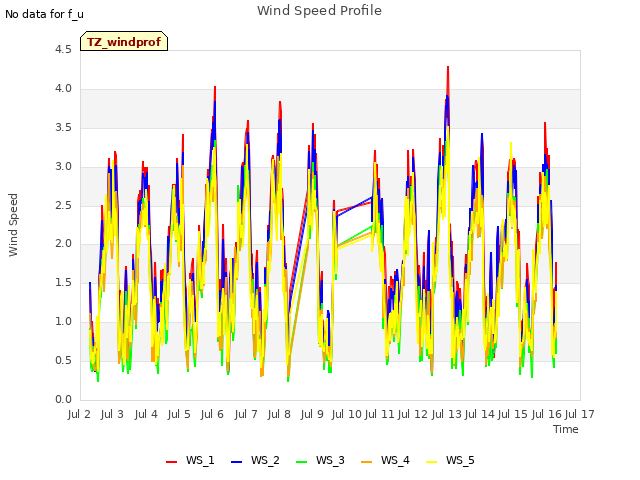Click the Jul 14 x-axis tick label
The height and width of the screenshot is (480, 640).
480,414
